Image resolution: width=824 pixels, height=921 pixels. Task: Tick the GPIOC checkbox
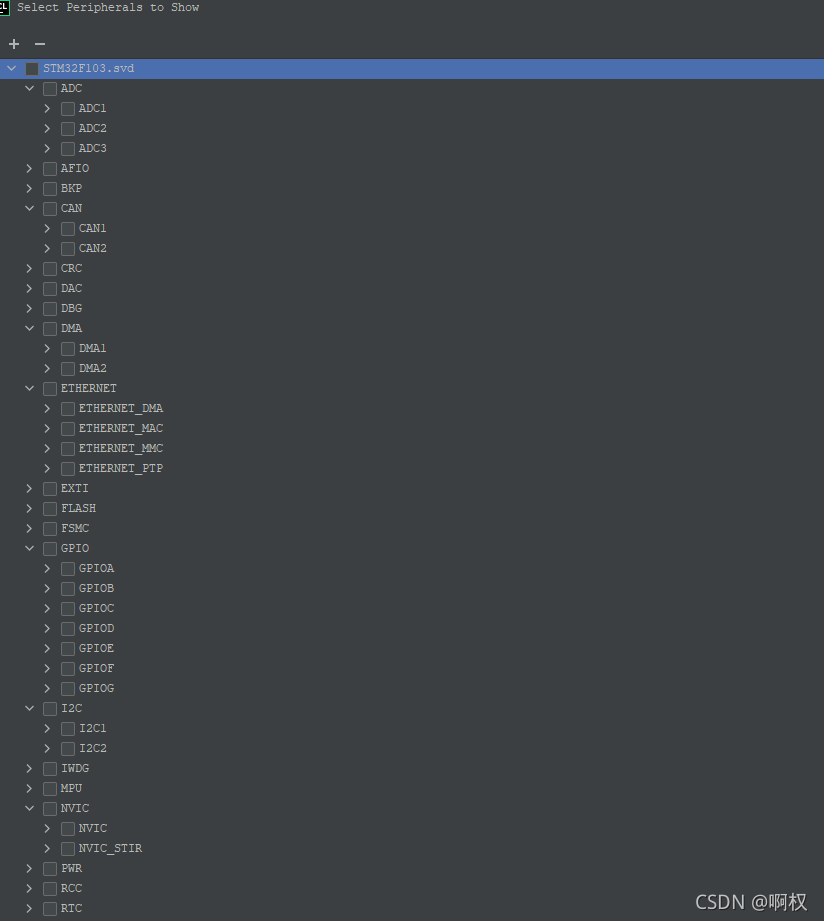pyautogui.click(x=68, y=609)
